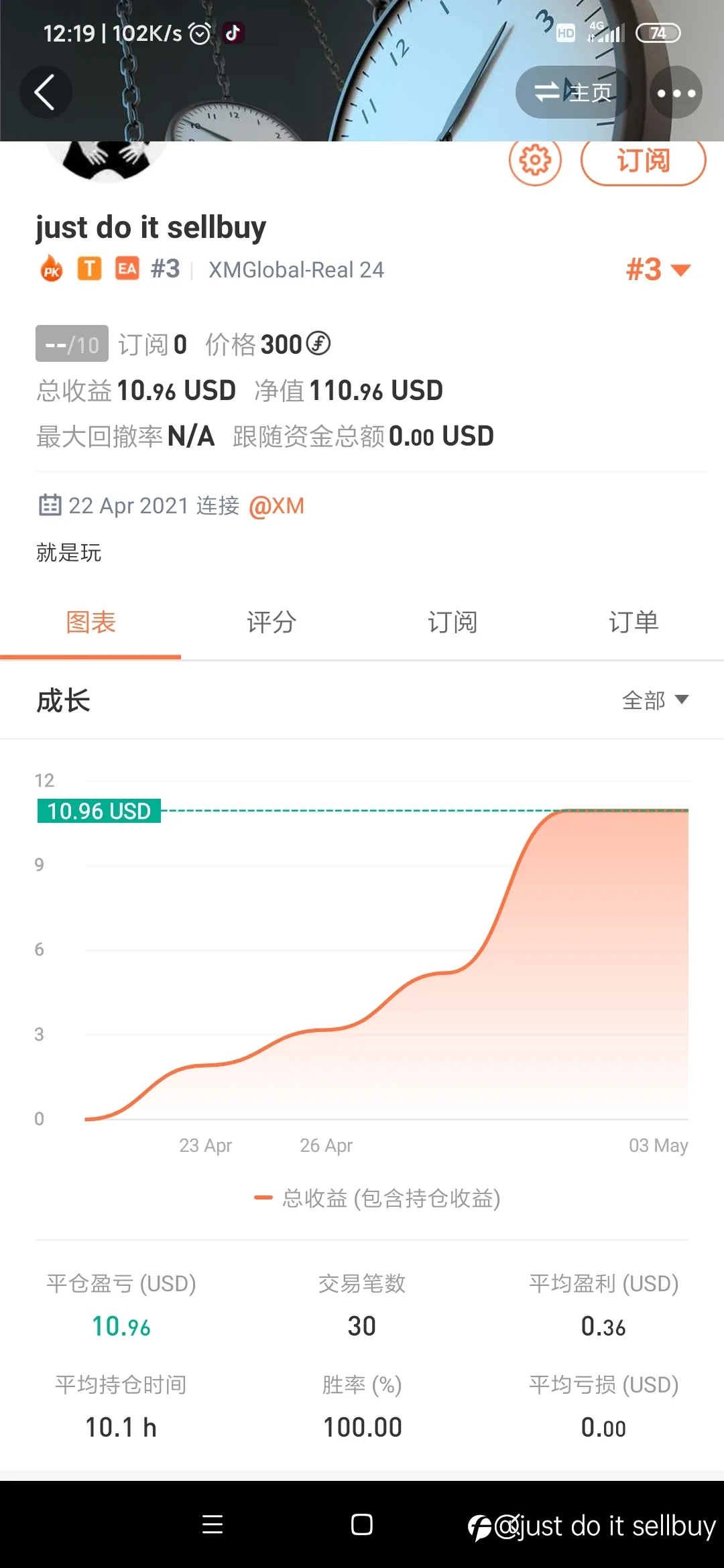The width and height of the screenshot is (724, 1568).
Task: Open the 全部 time range dropdown
Action: pos(655,700)
